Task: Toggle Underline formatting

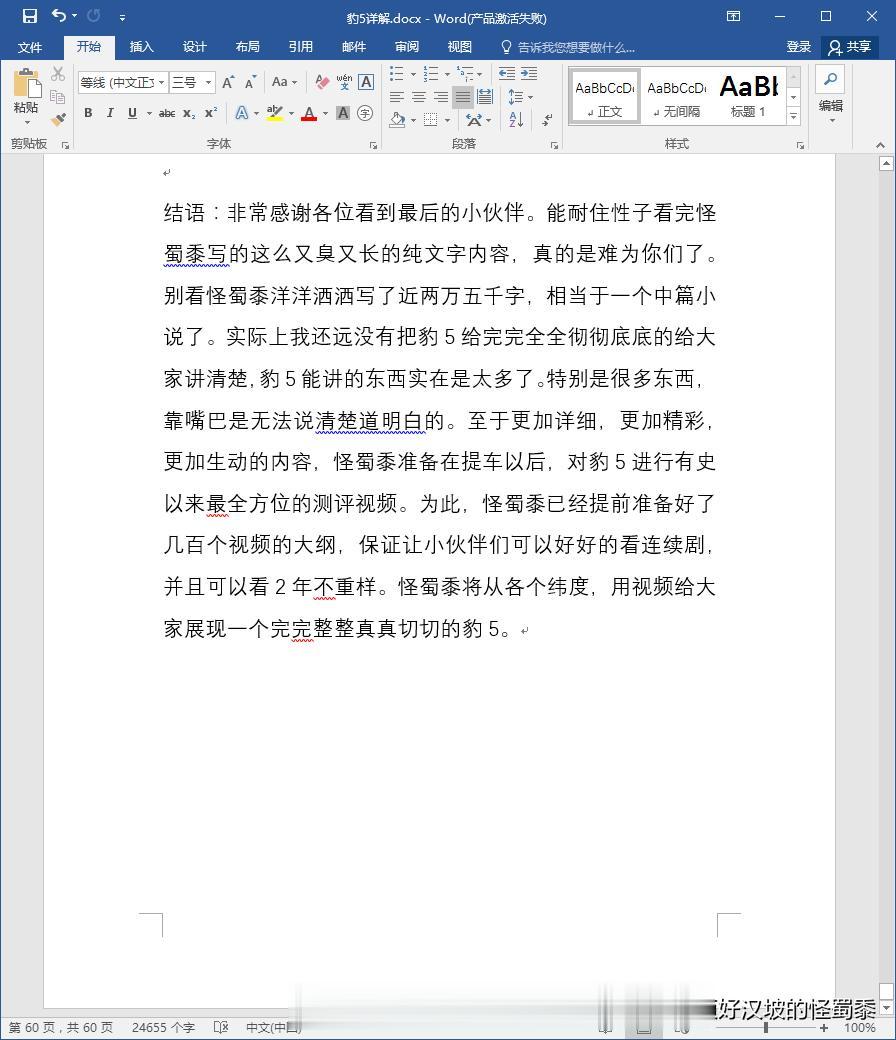Action: click(132, 113)
